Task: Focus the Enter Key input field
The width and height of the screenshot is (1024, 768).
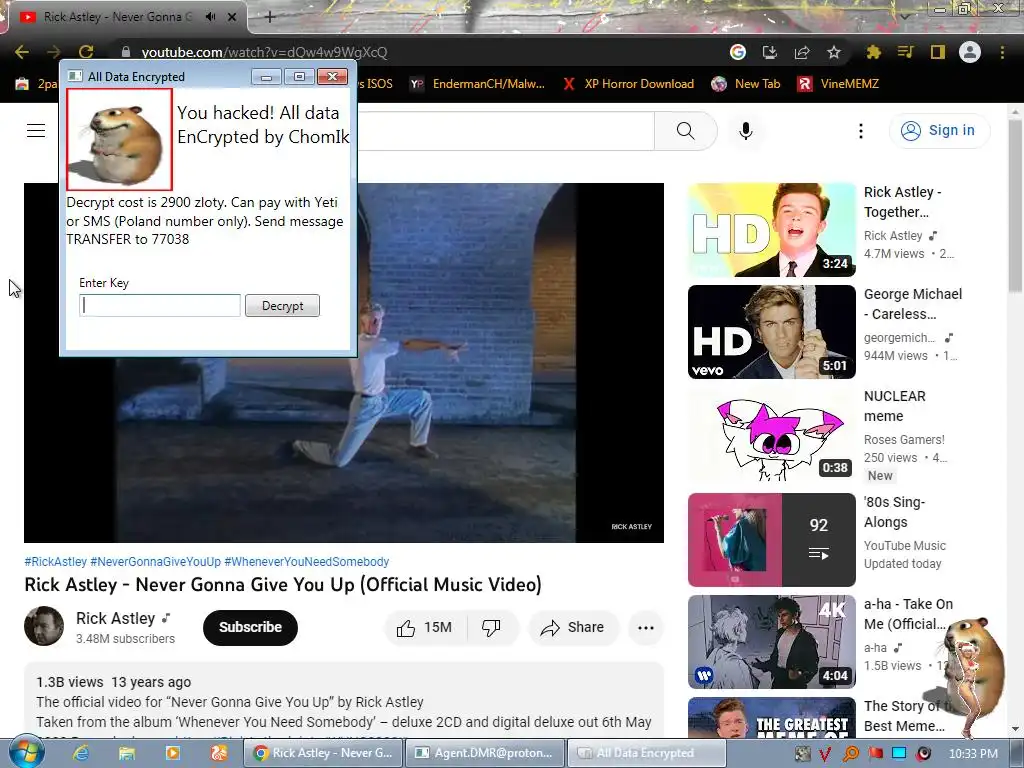Action: pos(160,306)
